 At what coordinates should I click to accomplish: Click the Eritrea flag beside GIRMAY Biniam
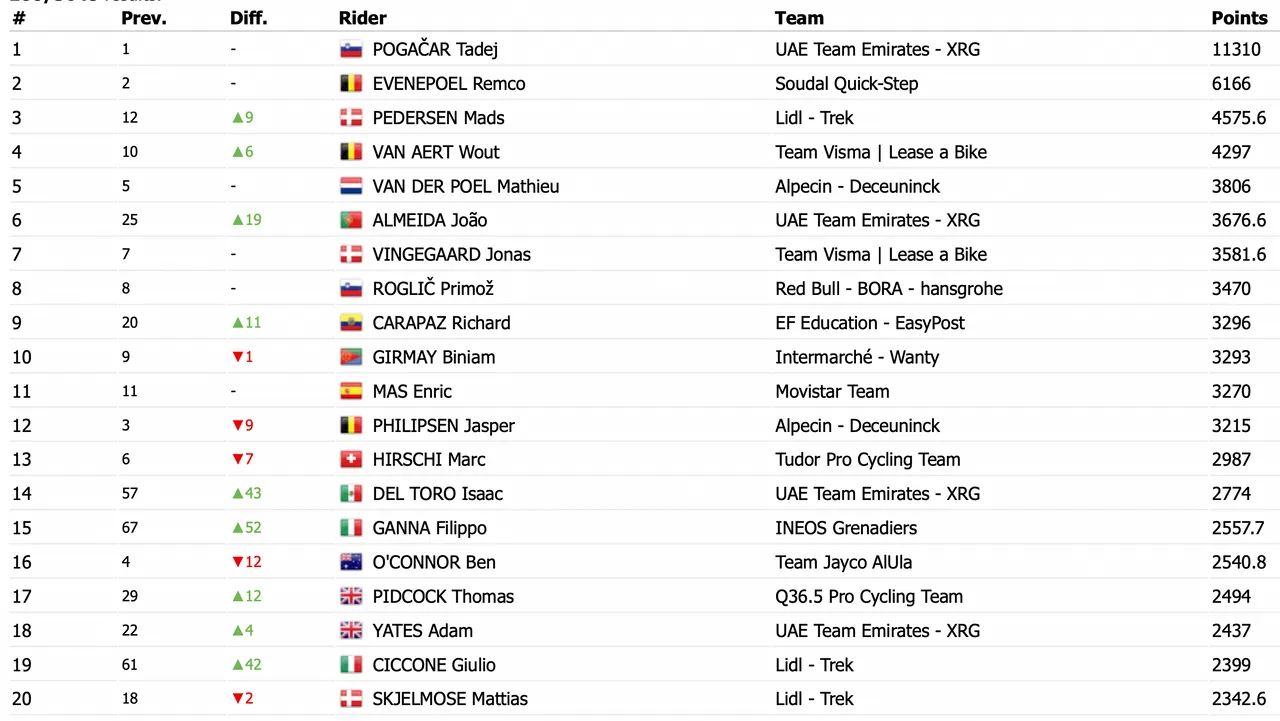tap(350, 357)
